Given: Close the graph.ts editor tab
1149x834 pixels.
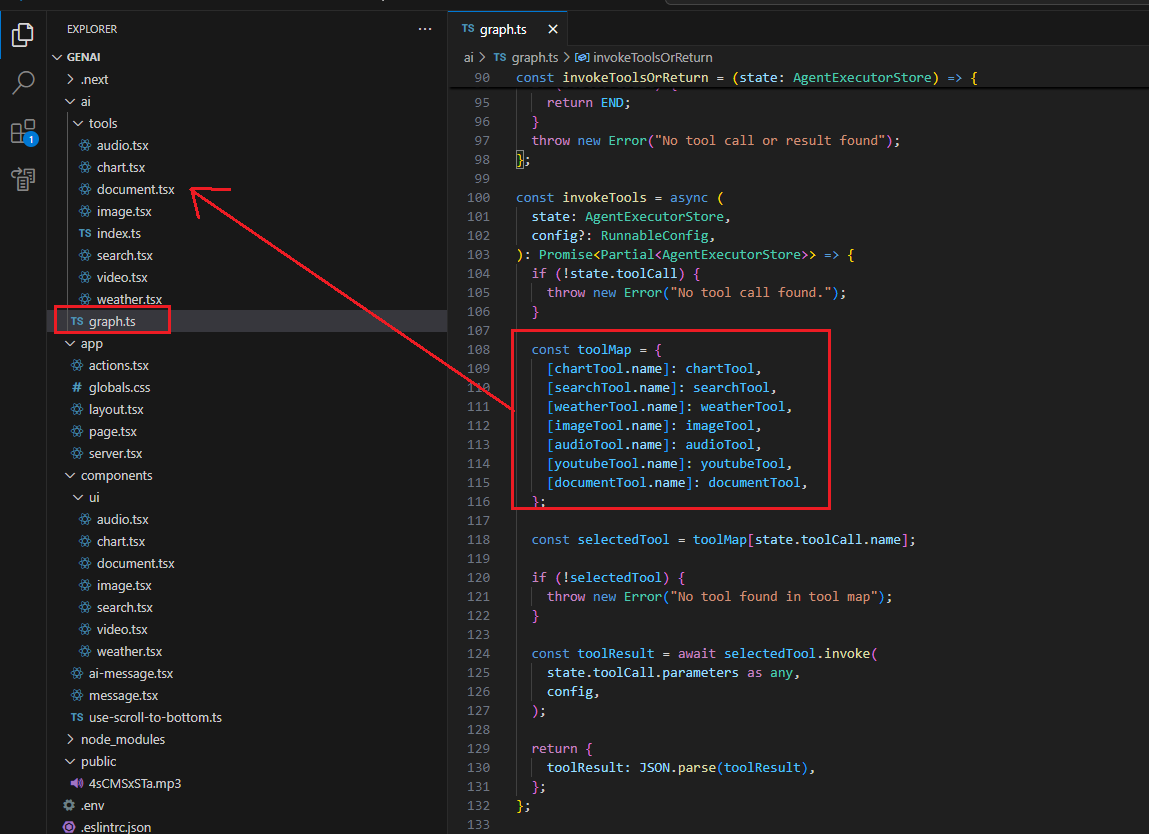Looking at the screenshot, I should (553, 29).
